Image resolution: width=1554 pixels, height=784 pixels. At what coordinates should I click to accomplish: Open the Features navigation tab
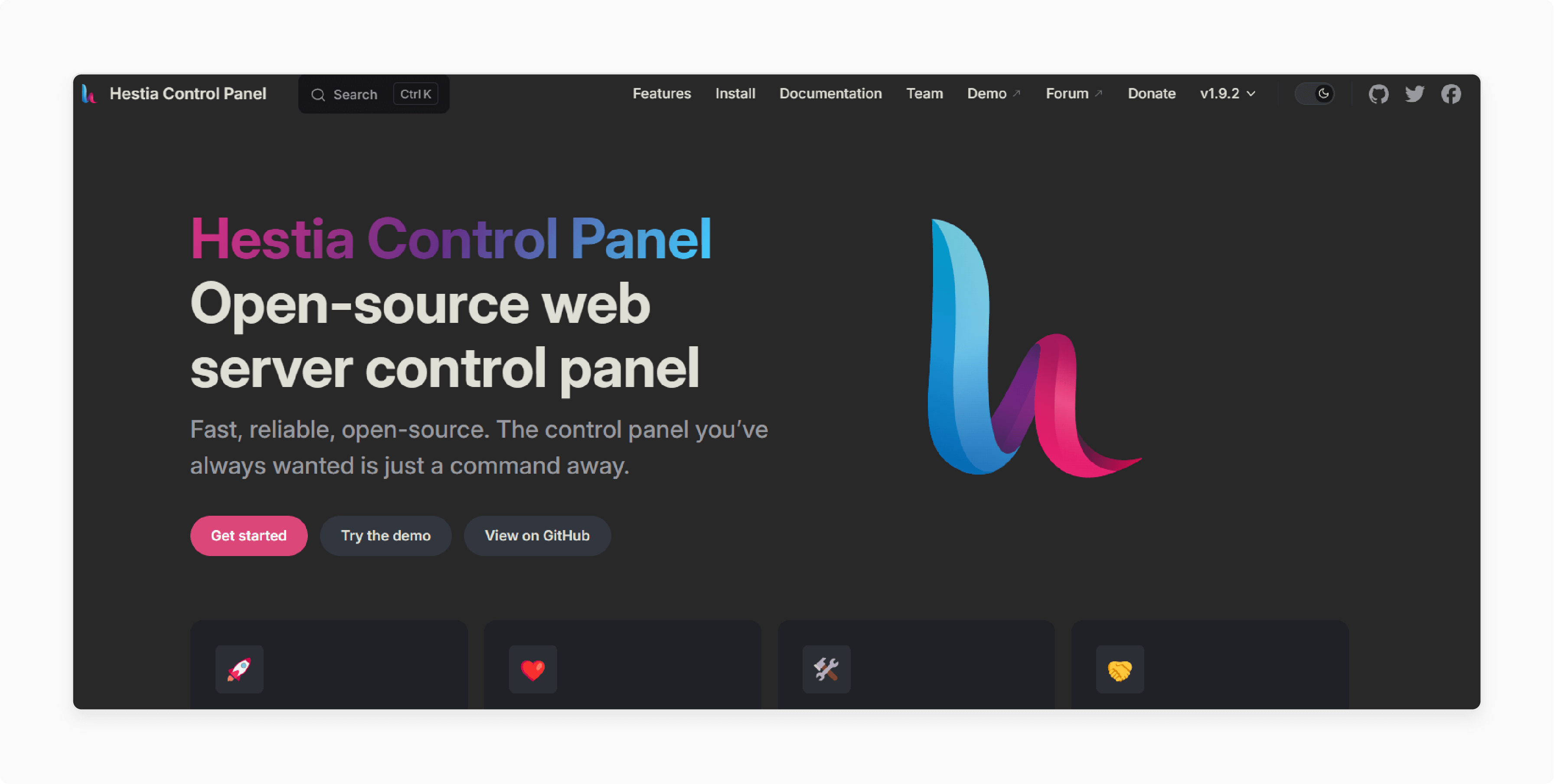pyautogui.click(x=661, y=93)
